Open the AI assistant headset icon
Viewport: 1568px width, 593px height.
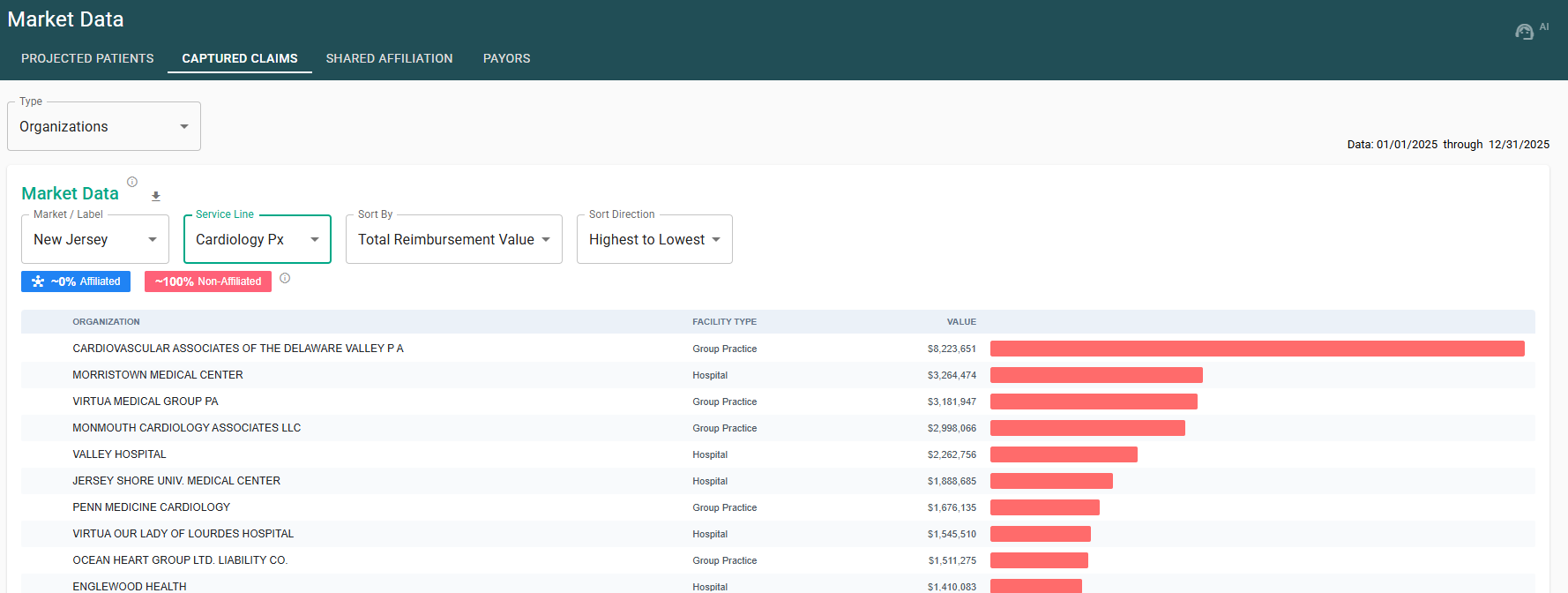[x=1524, y=32]
